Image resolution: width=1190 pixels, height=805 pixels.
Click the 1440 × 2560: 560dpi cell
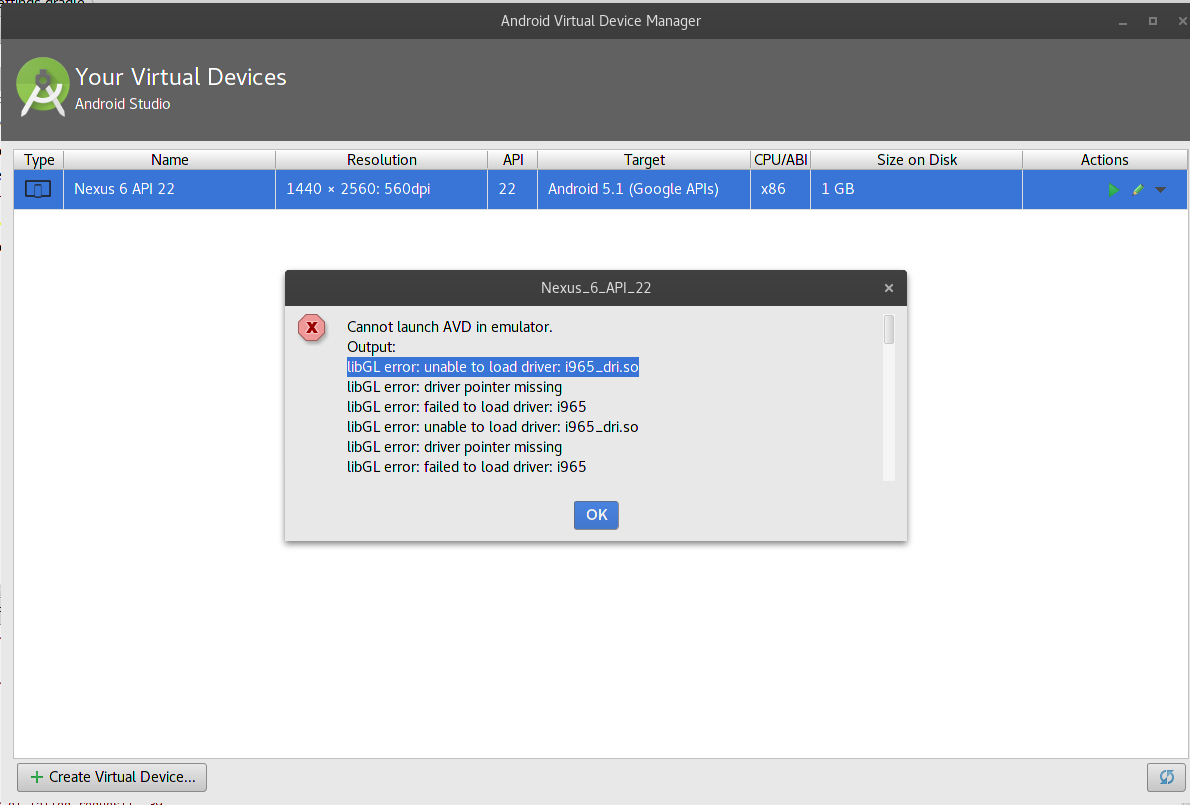(382, 189)
